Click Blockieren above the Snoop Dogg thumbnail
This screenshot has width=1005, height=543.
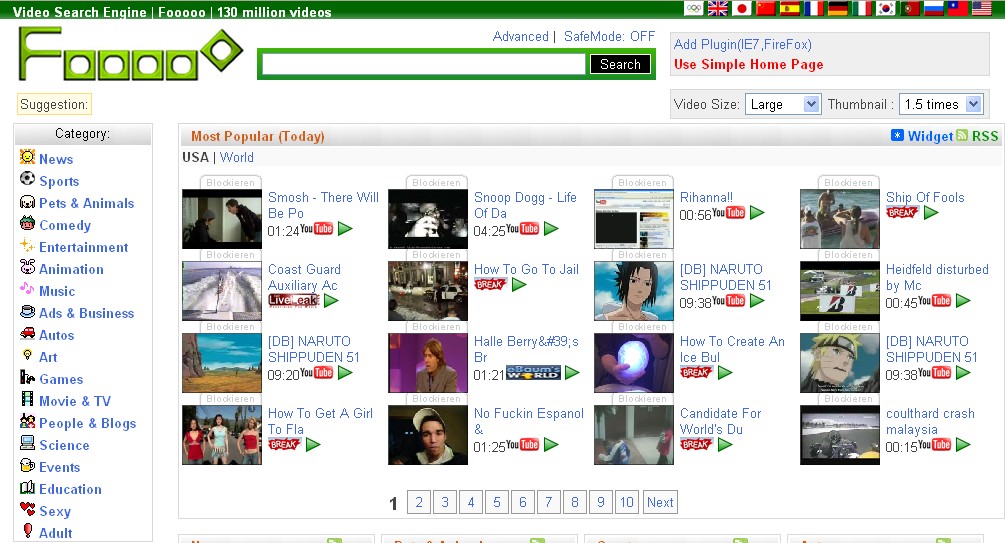(436, 183)
